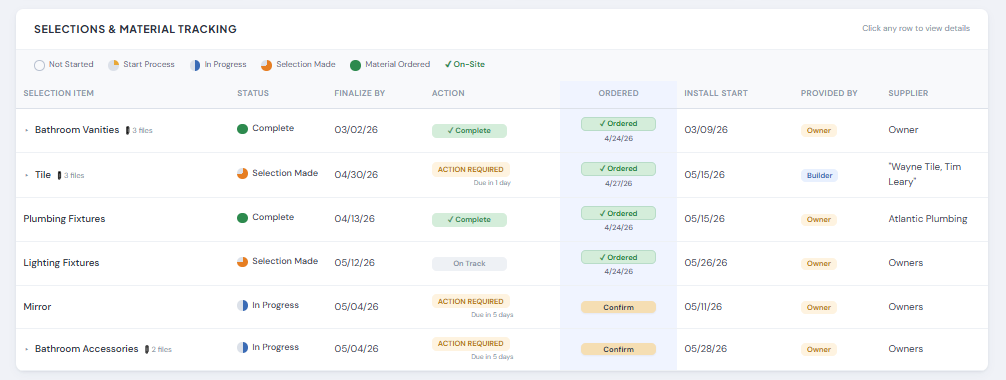
Task: Click Action column header
Action: click(448, 94)
